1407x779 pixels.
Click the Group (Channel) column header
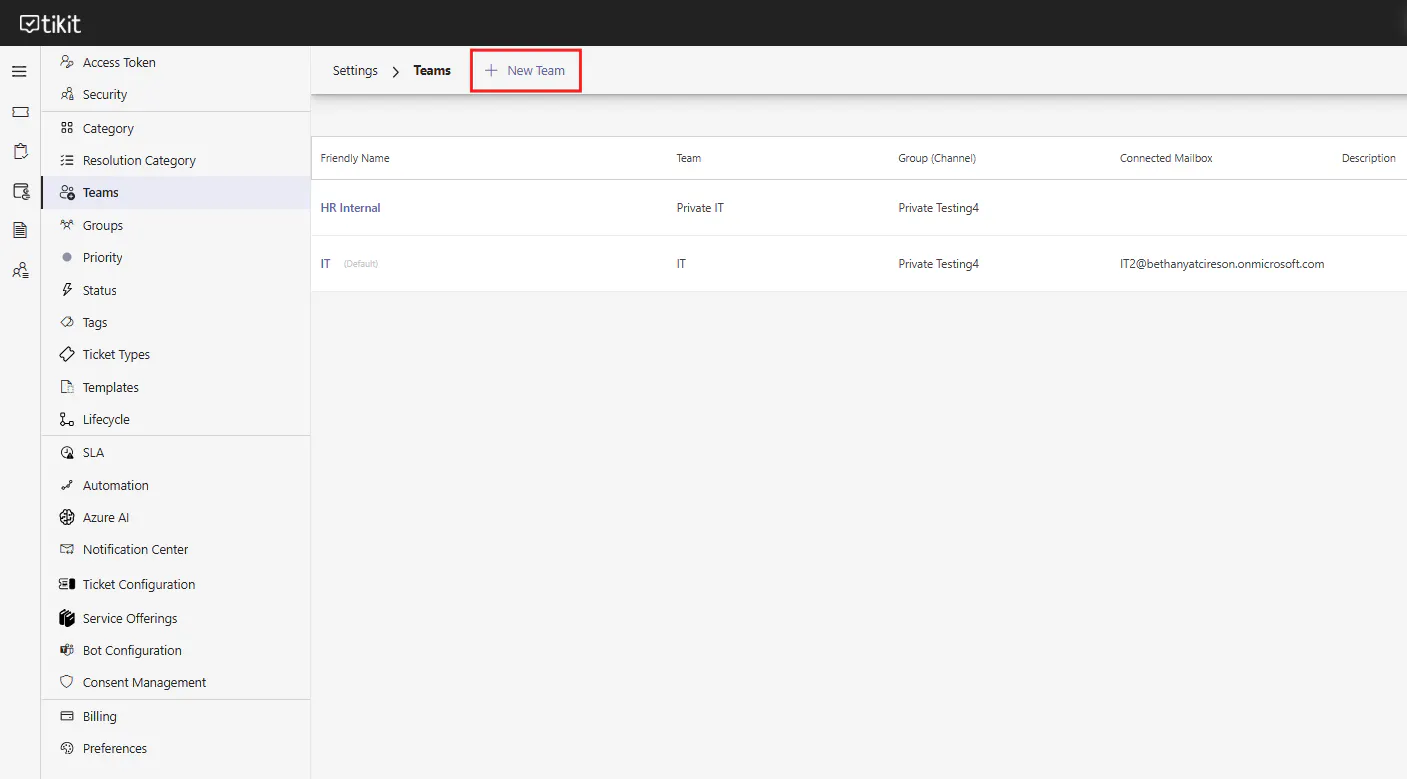click(x=937, y=158)
